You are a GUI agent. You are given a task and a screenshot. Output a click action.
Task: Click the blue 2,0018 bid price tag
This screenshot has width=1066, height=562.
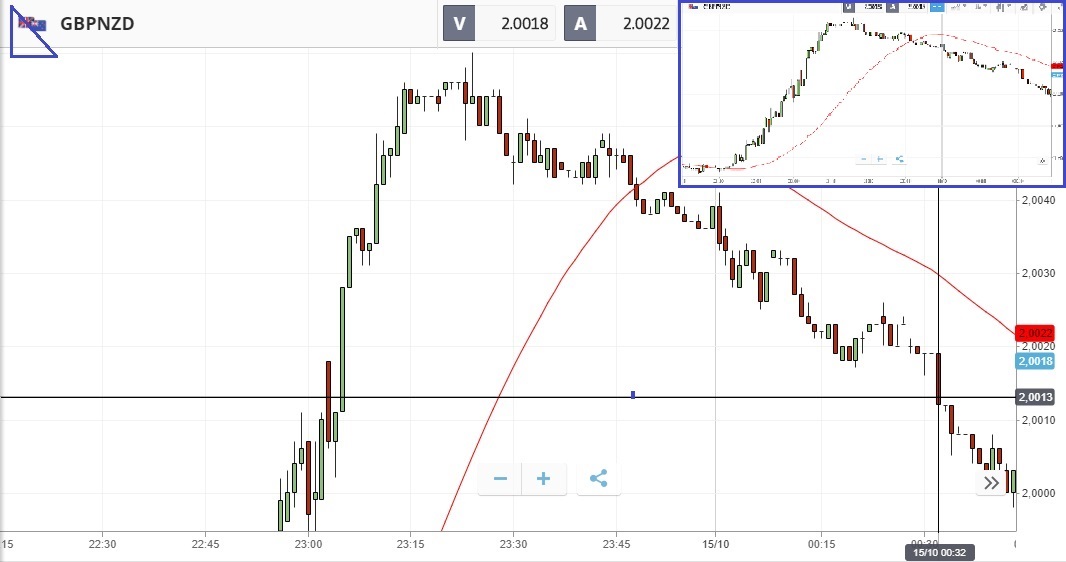(1035, 362)
